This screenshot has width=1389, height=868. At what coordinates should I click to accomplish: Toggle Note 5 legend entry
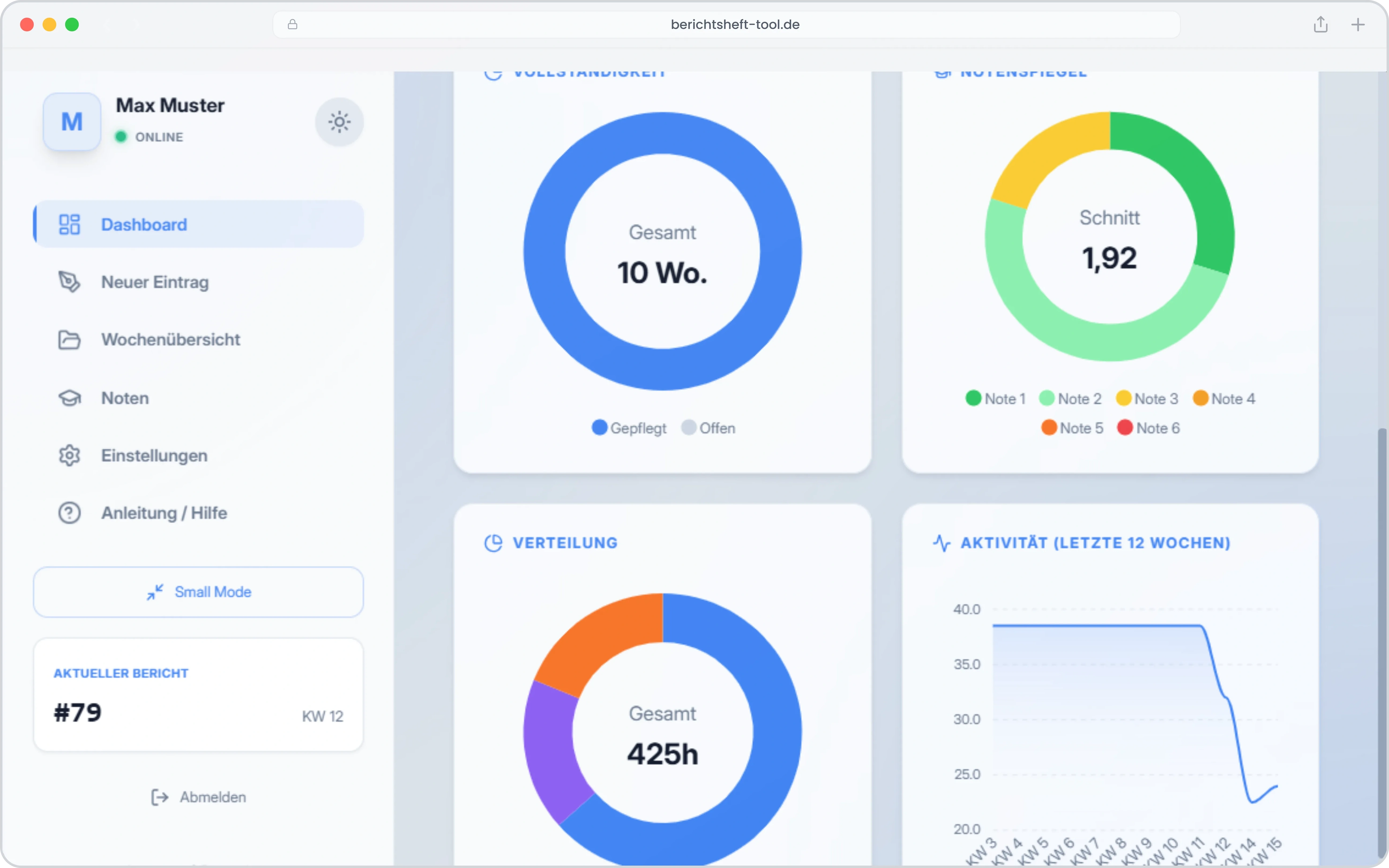coord(1072,428)
